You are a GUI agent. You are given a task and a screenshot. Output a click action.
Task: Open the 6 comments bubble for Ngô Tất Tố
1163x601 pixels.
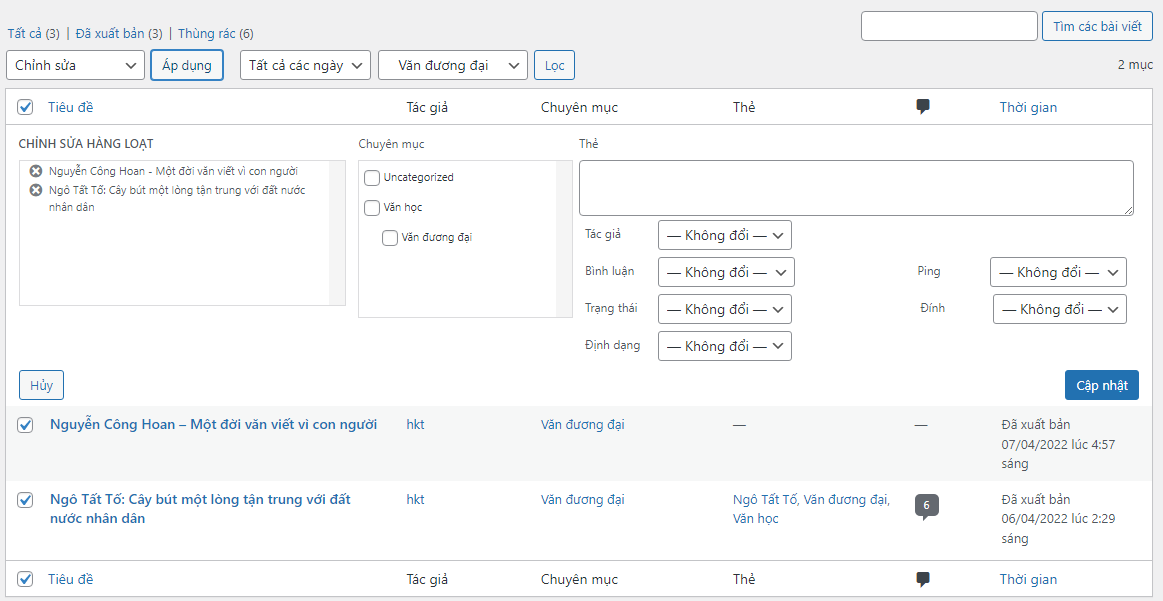click(x=926, y=506)
